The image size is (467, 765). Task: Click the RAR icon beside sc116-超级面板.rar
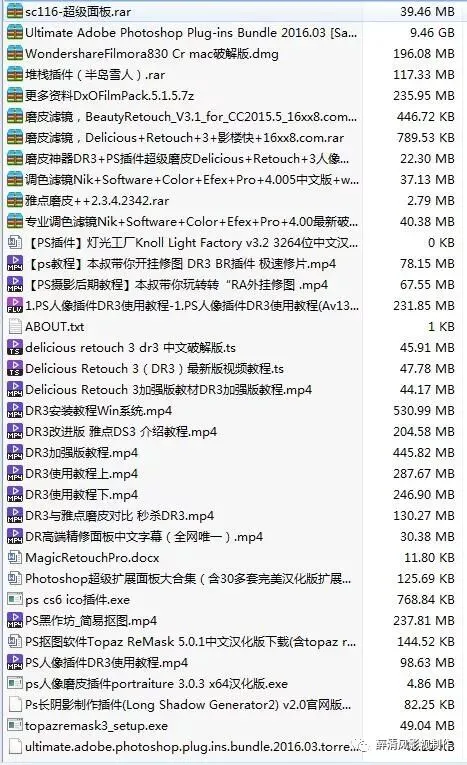15,11
